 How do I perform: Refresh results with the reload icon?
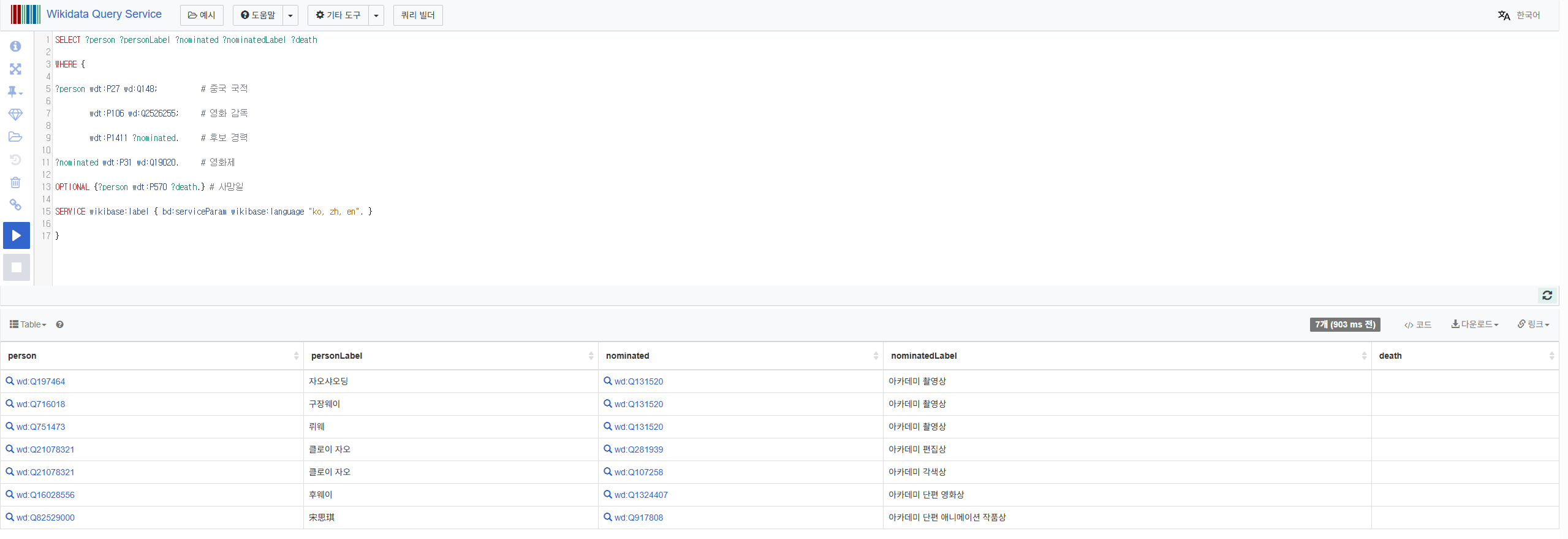pyautogui.click(x=1547, y=296)
